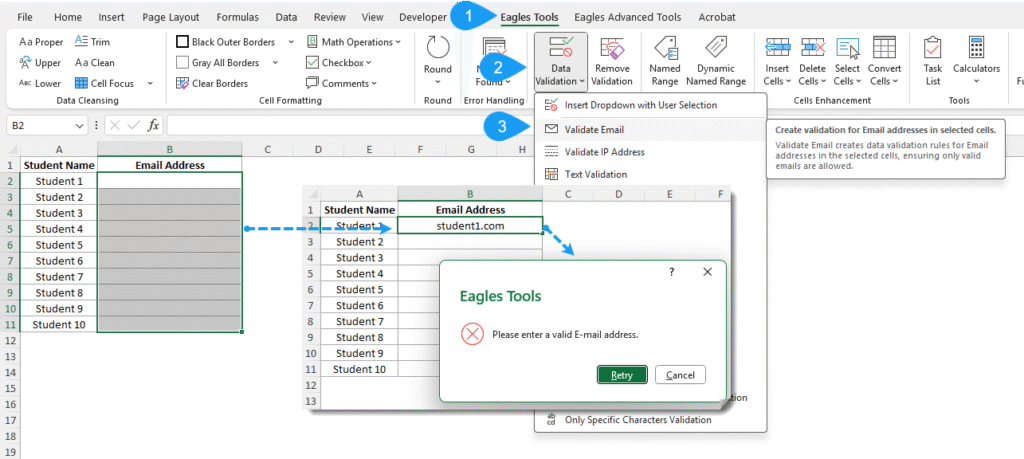The width and height of the screenshot is (1024, 459).
Task: Open the Data ribbon tab
Action: (x=286, y=17)
